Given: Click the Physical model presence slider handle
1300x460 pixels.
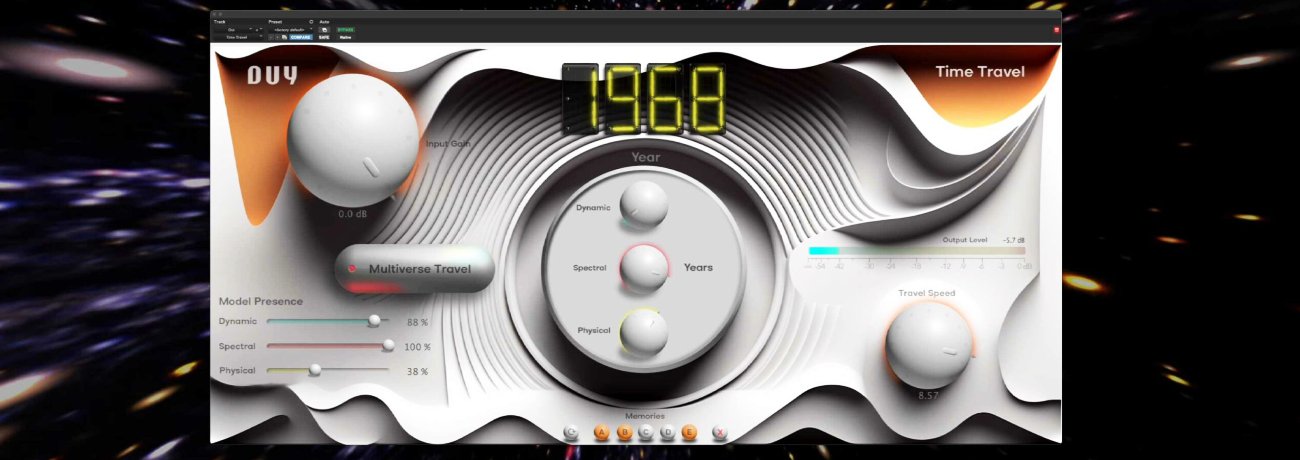Looking at the screenshot, I should [x=315, y=370].
